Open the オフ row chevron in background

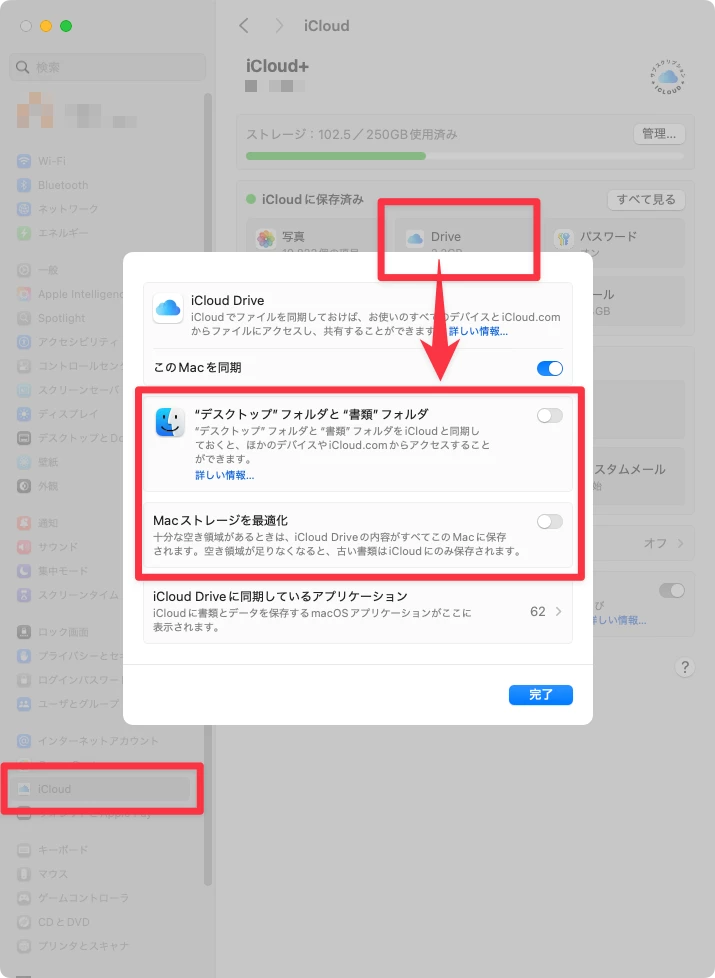coord(680,543)
